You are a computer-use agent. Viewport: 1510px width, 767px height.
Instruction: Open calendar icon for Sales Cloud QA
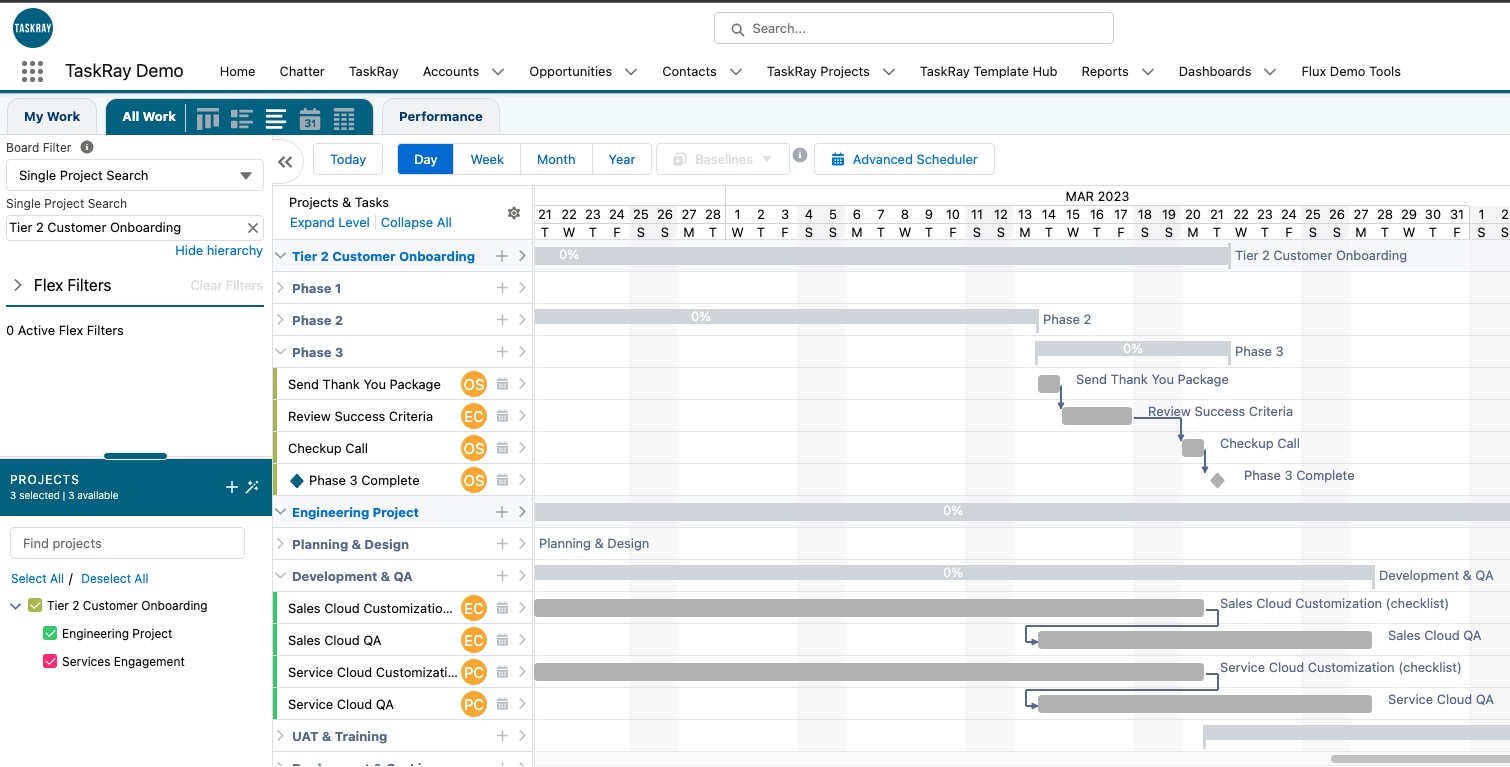(x=503, y=640)
